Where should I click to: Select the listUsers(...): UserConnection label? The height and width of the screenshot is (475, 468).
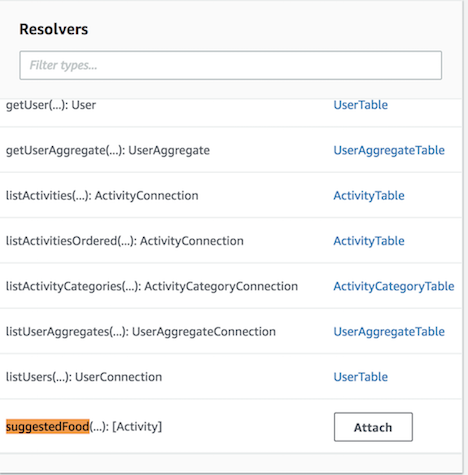pos(84,377)
